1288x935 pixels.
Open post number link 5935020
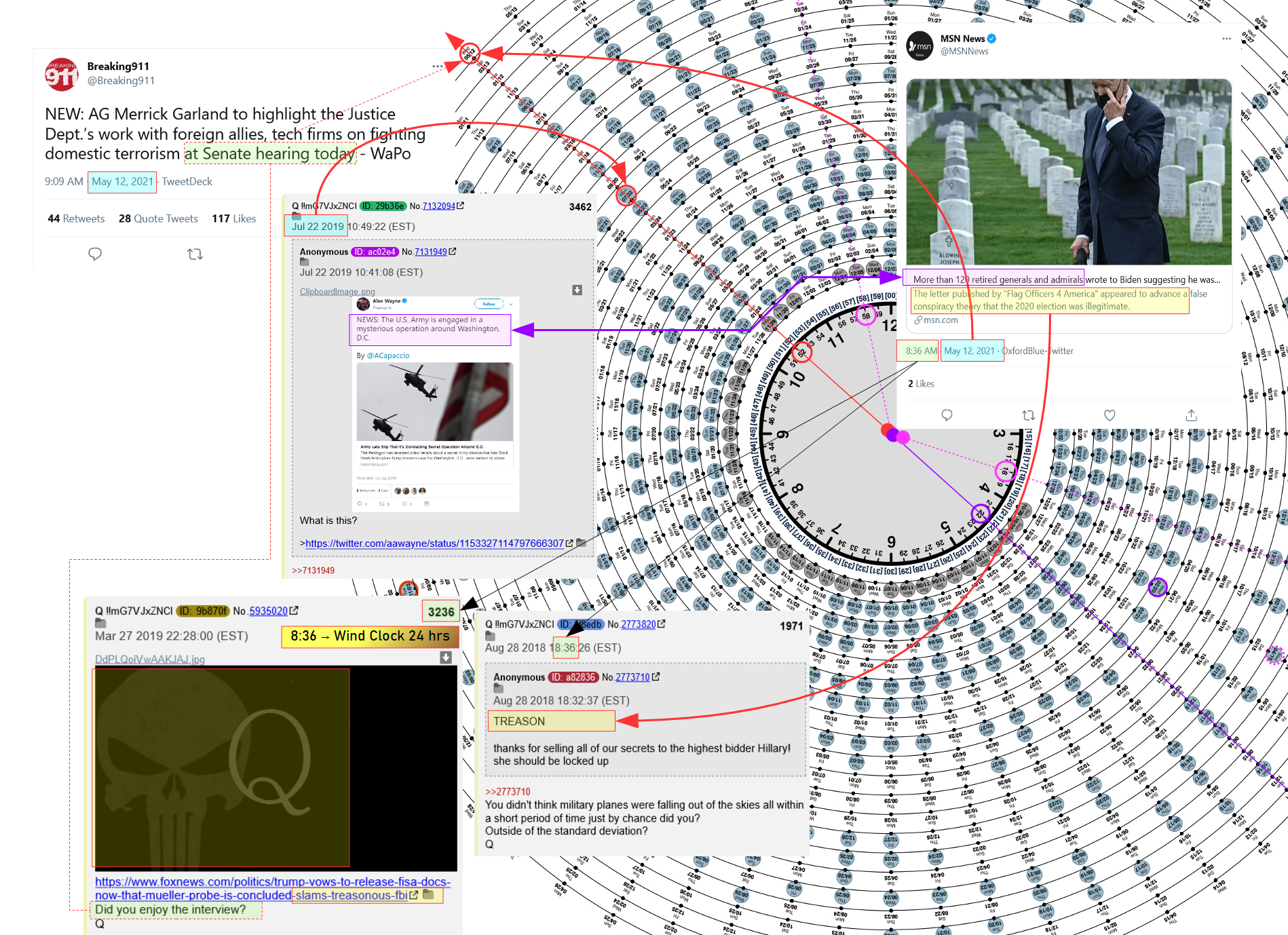tap(269, 611)
